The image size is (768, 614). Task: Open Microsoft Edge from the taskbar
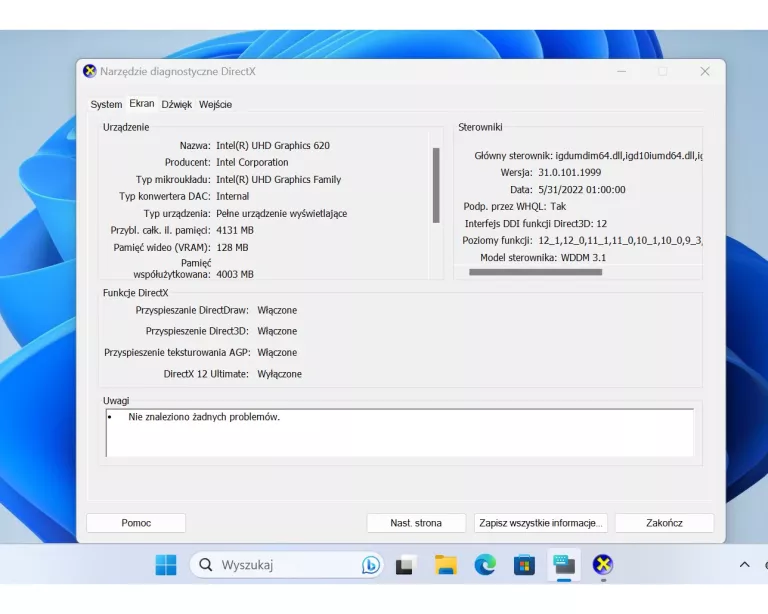(485, 565)
